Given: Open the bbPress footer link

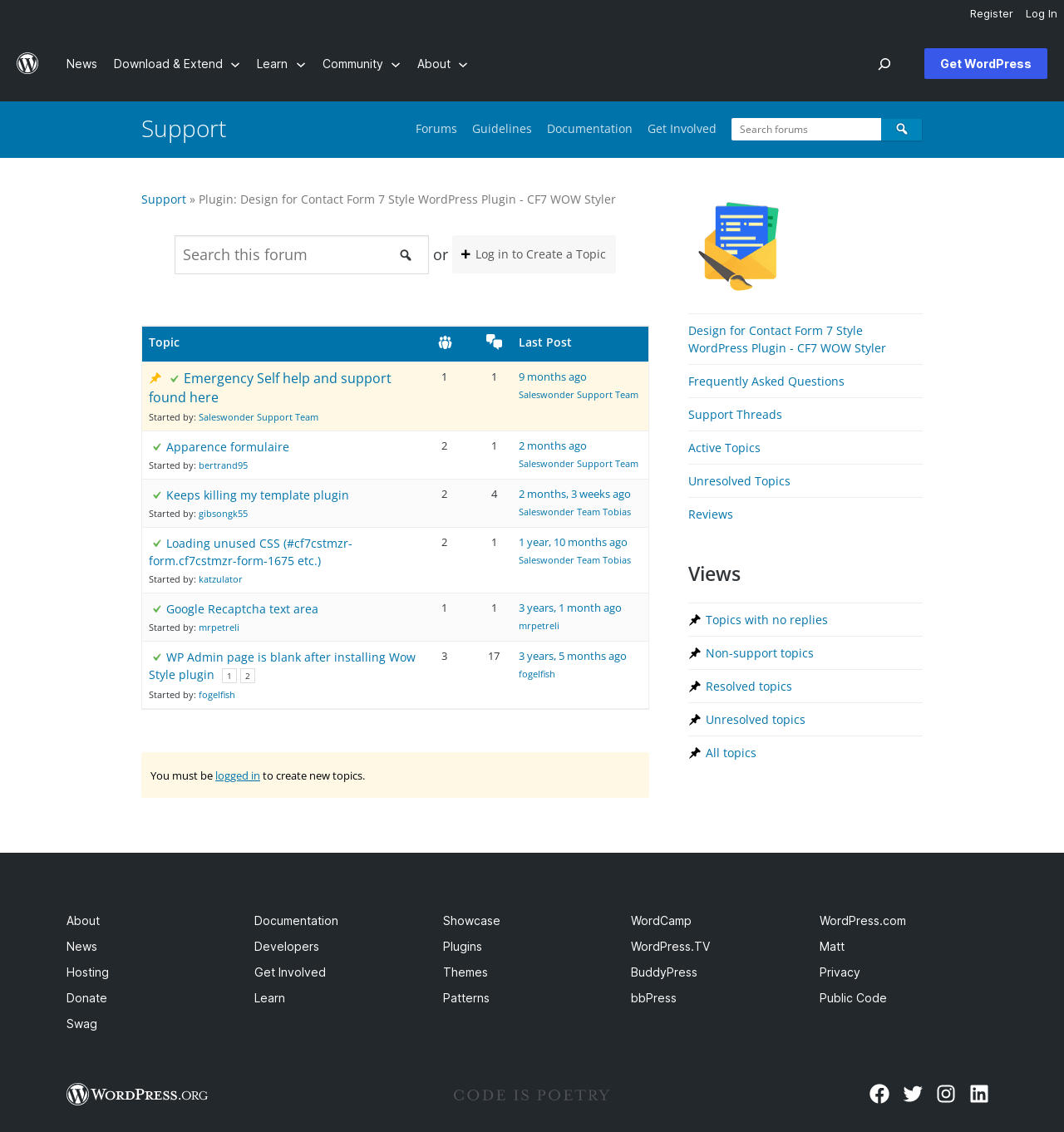Looking at the screenshot, I should point(653,998).
